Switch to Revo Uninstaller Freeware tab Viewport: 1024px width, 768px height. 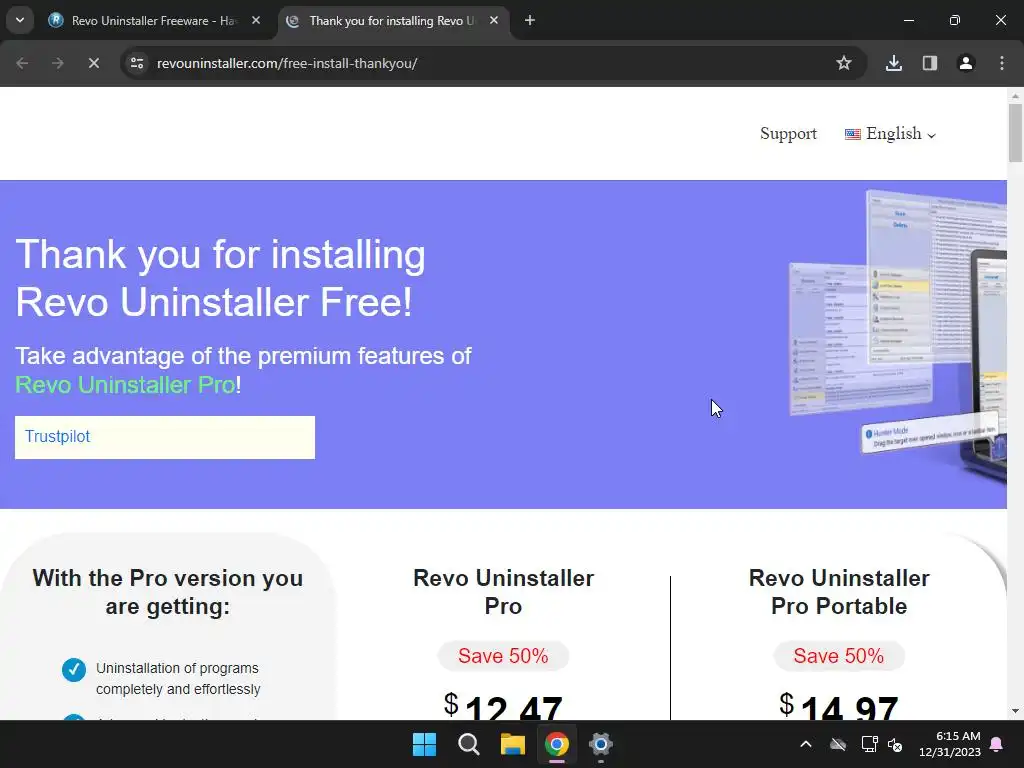pos(154,21)
